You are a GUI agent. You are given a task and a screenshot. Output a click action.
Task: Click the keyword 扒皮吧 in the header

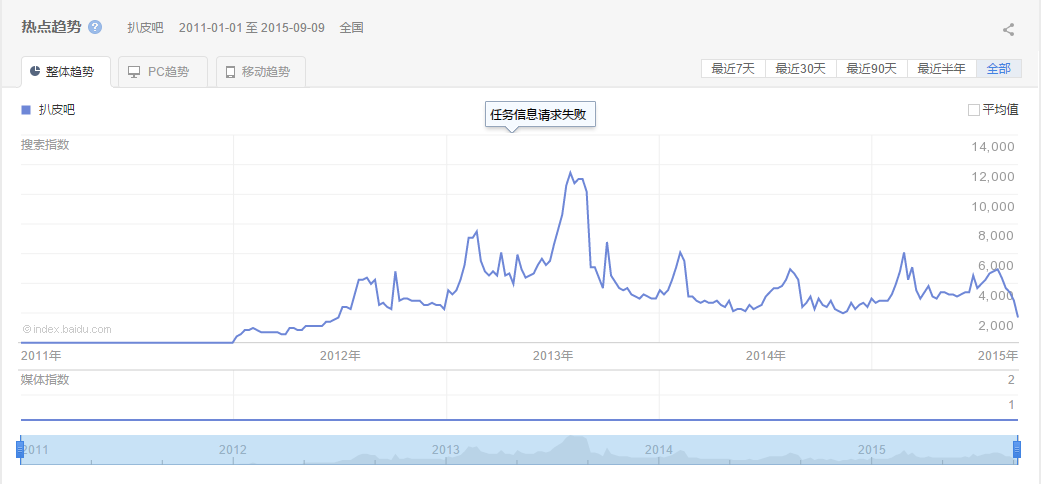[x=145, y=28]
